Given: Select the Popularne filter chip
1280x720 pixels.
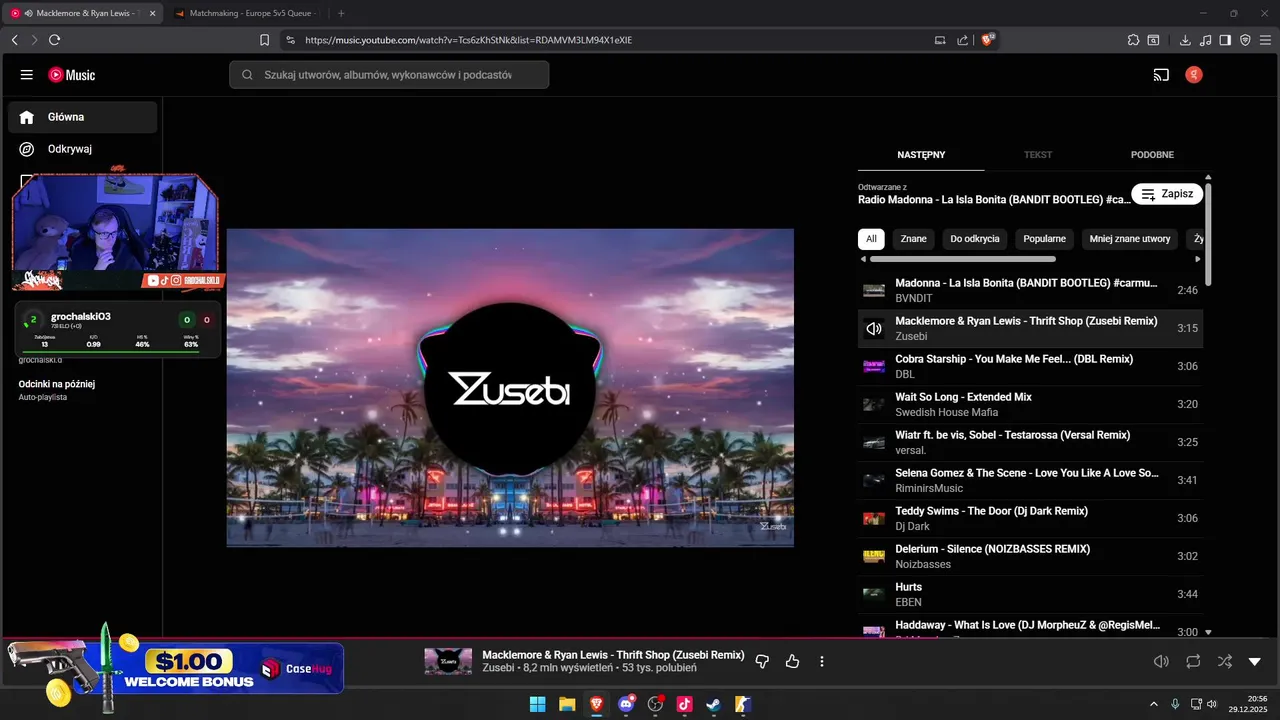Looking at the screenshot, I should point(1044,239).
